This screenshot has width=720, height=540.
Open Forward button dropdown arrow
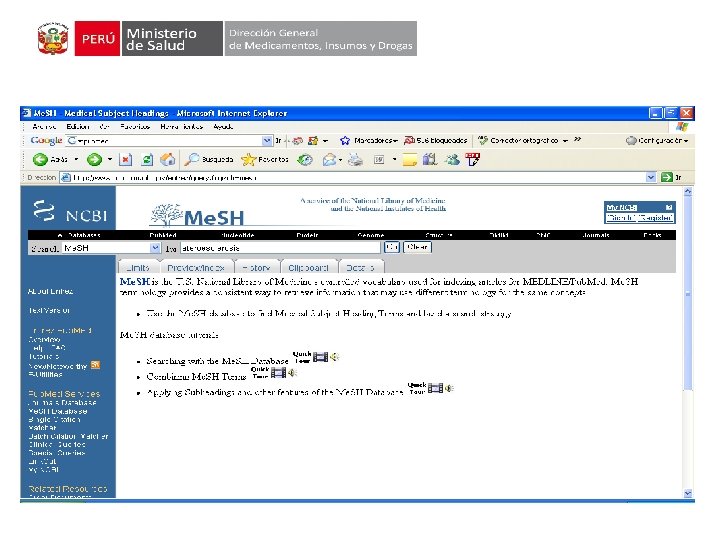click(110, 159)
